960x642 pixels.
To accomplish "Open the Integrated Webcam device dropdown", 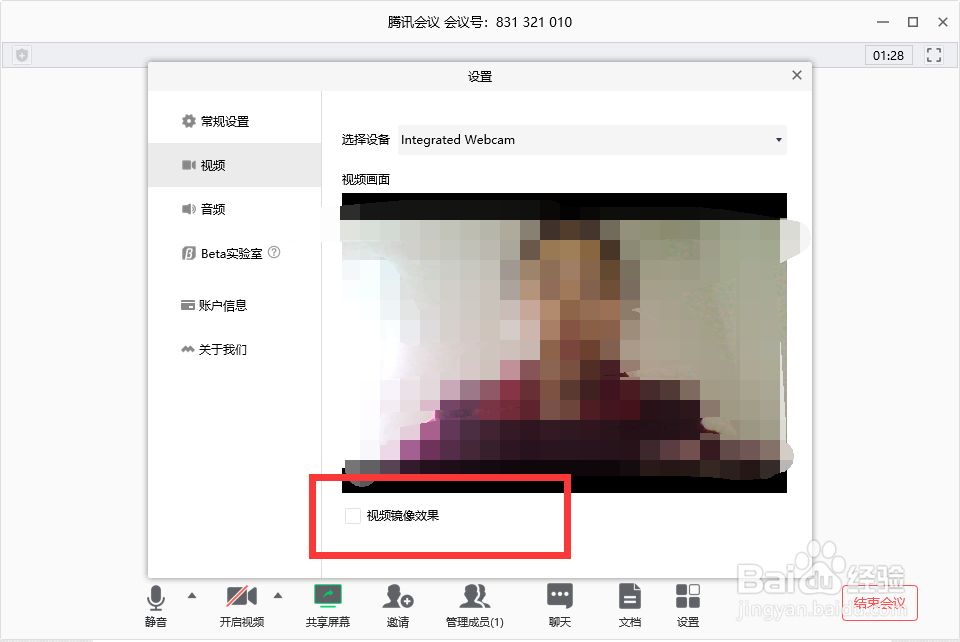I will point(591,140).
